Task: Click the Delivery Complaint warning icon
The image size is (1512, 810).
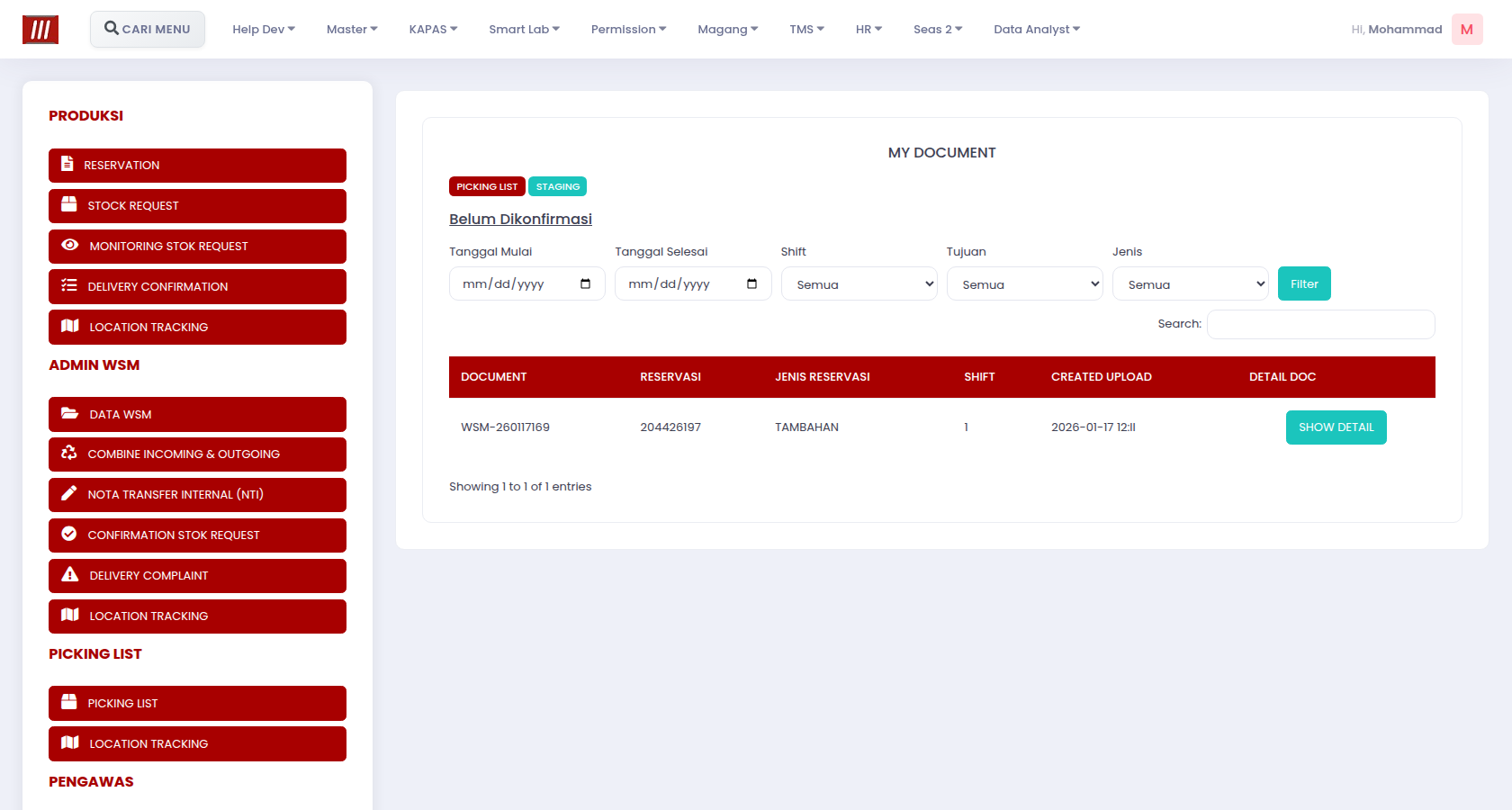Action: [69, 574]
